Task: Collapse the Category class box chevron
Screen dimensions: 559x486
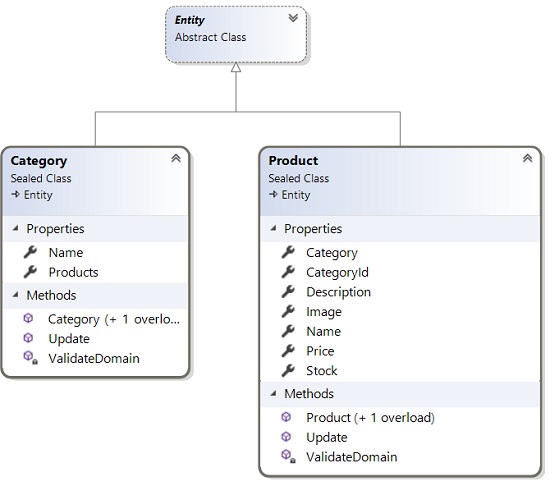Action: (x=176, y=158)
